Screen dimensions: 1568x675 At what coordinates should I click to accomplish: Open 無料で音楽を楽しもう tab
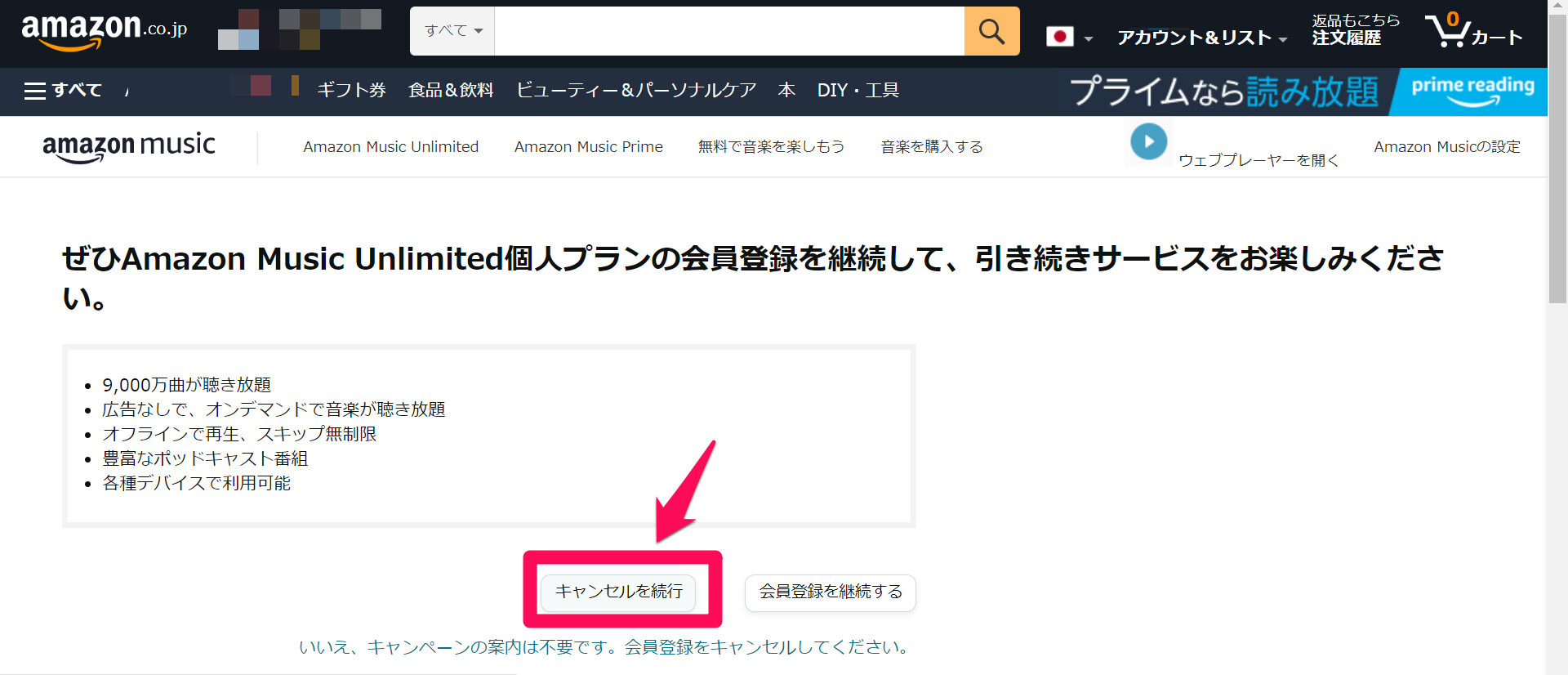(x=771, y=147)
